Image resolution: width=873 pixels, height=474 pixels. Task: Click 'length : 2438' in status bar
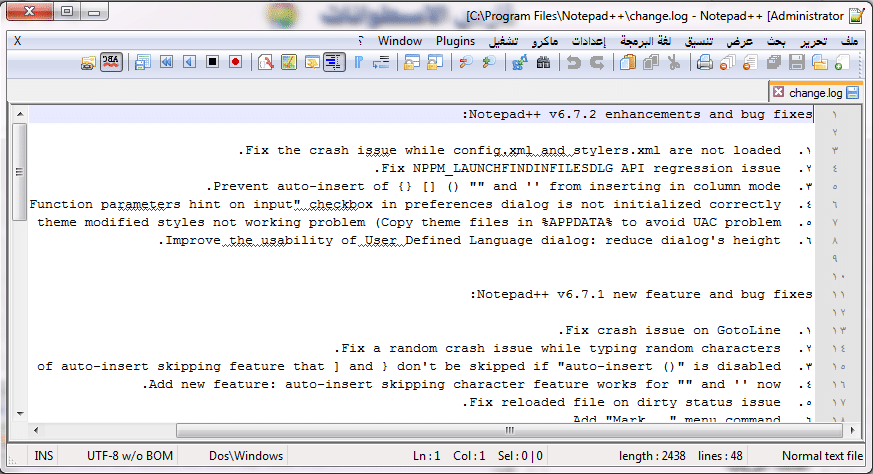click(652, 456)
